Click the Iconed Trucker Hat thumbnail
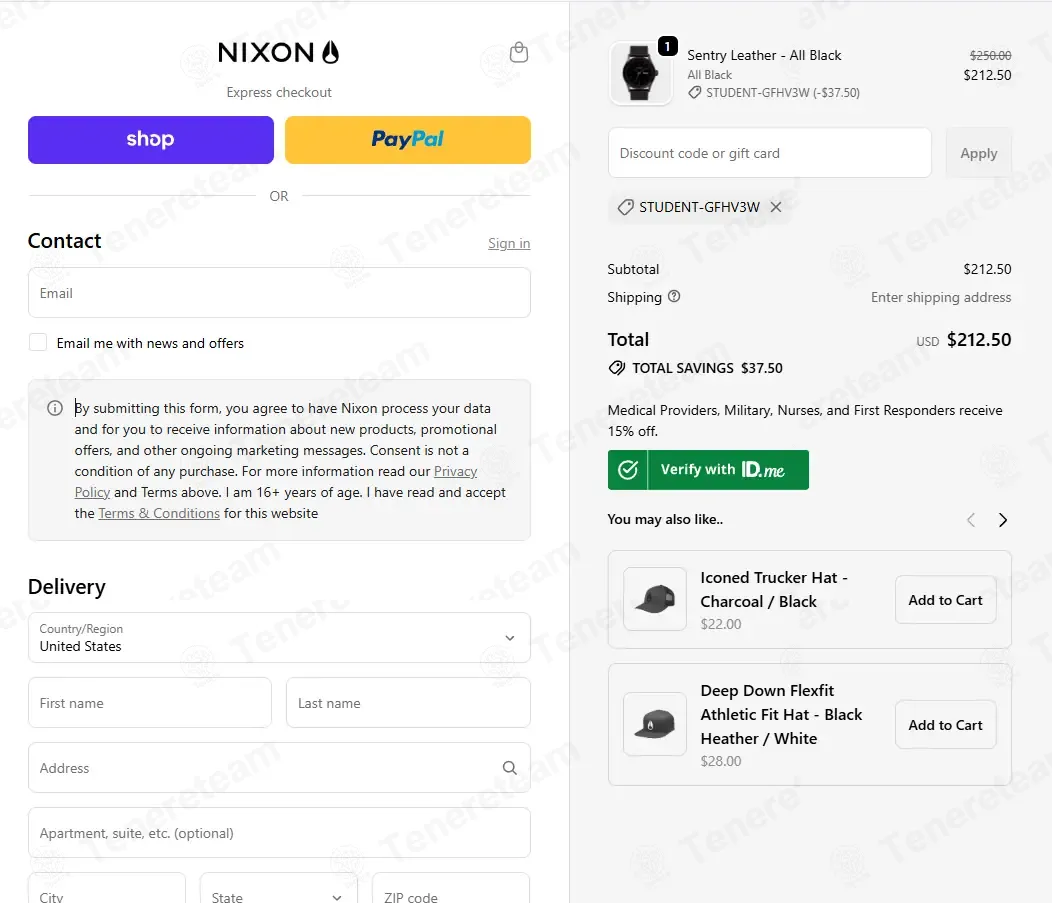This screenshot has height=903, width=1052. [x=655, y=598]
